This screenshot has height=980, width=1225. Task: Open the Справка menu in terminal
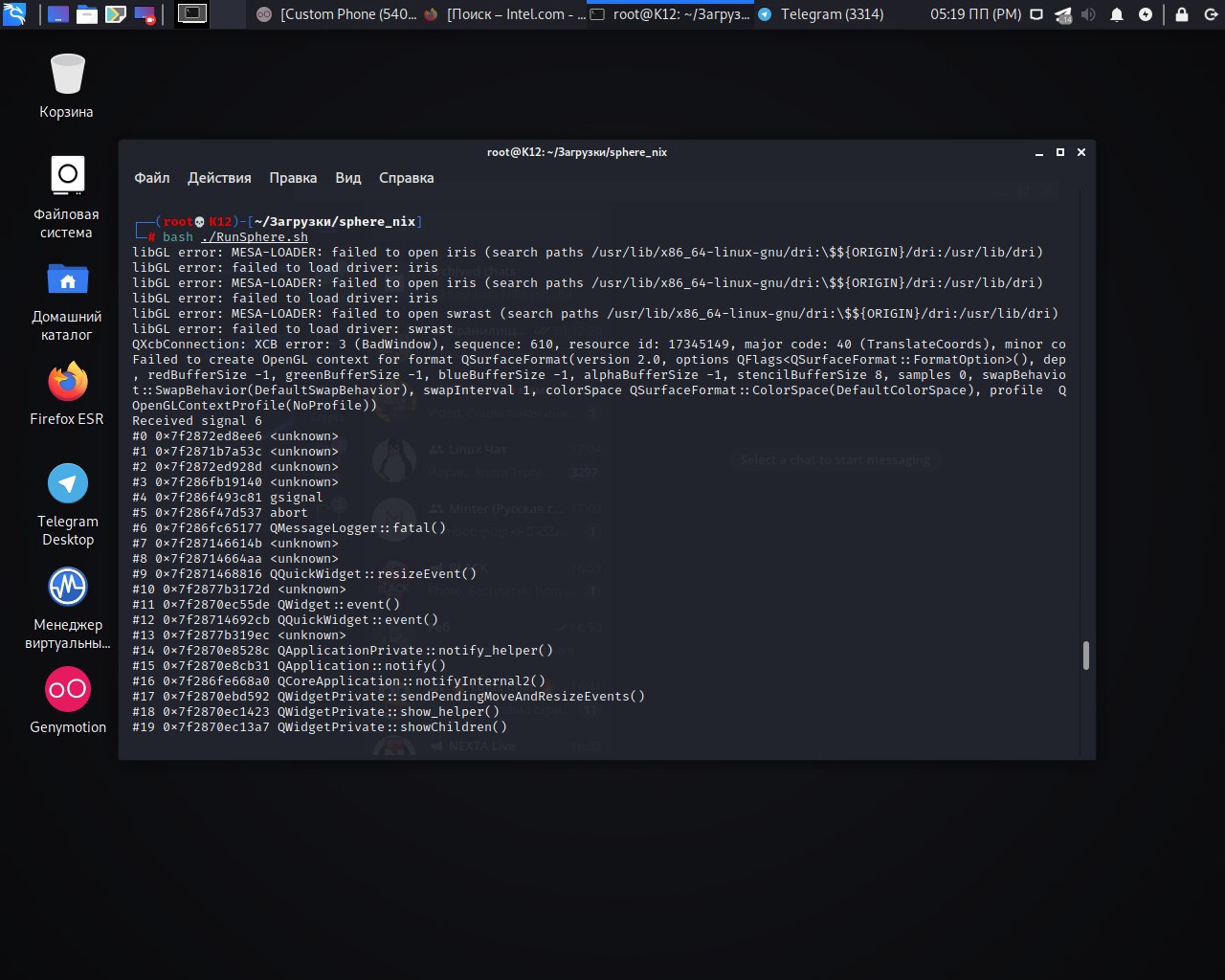click(x=406, y=178)
